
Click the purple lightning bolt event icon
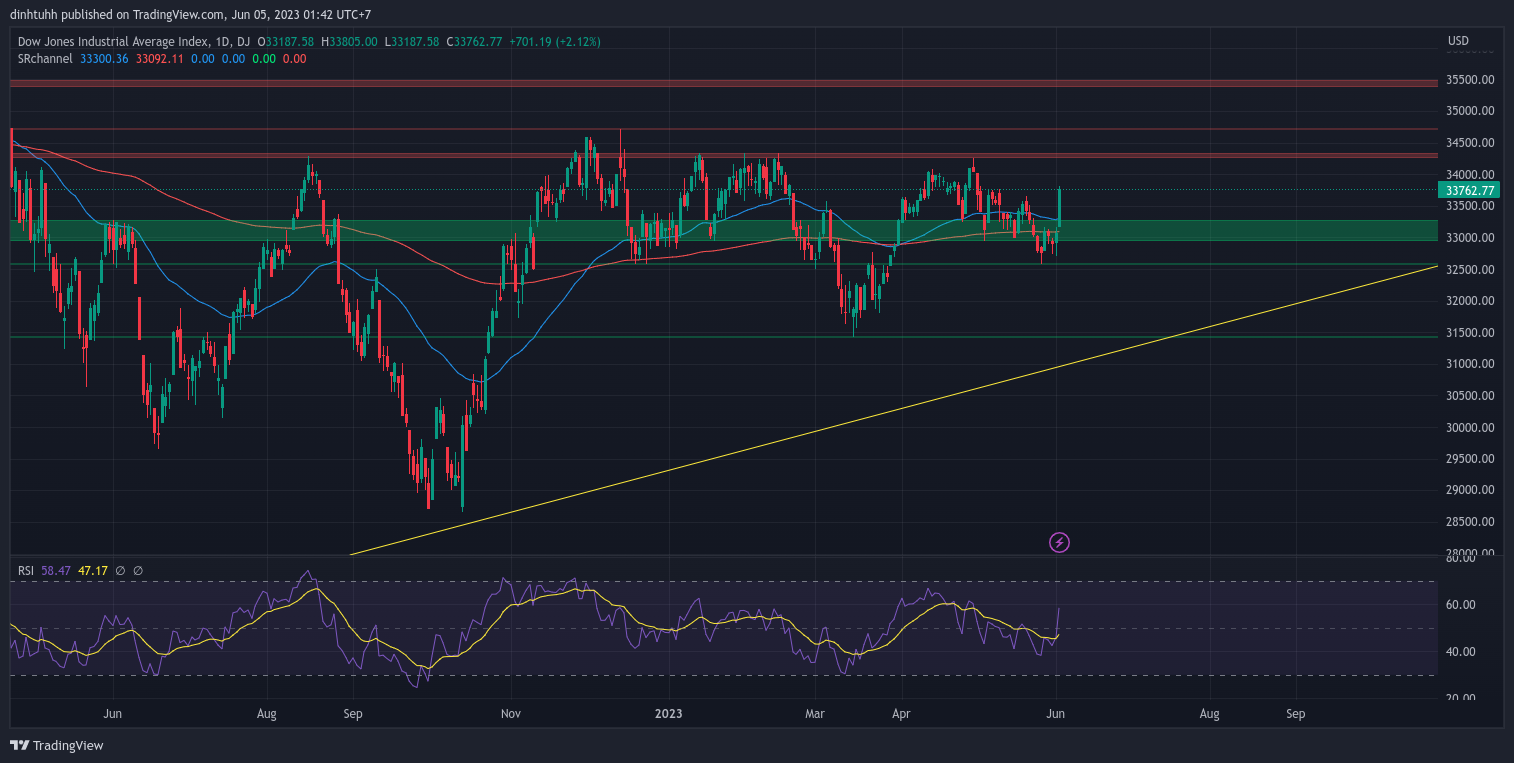(x=1059, y=543)
